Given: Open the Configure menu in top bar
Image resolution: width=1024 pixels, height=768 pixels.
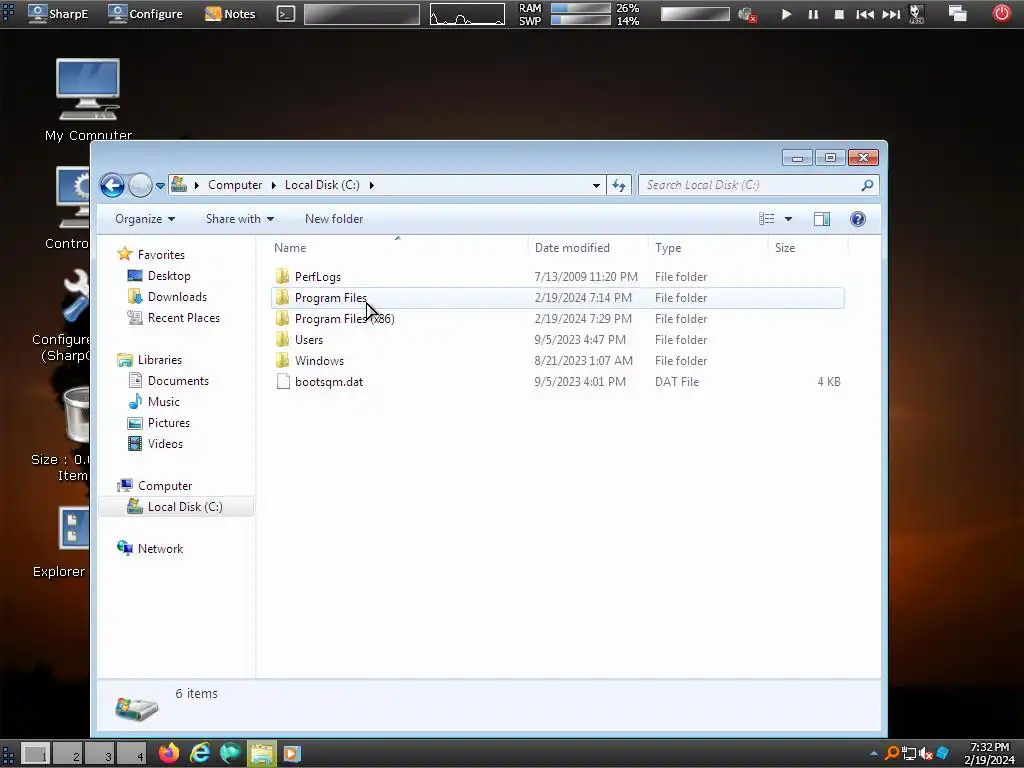Looking at the screenshot, I should click(x=146, y=14).
